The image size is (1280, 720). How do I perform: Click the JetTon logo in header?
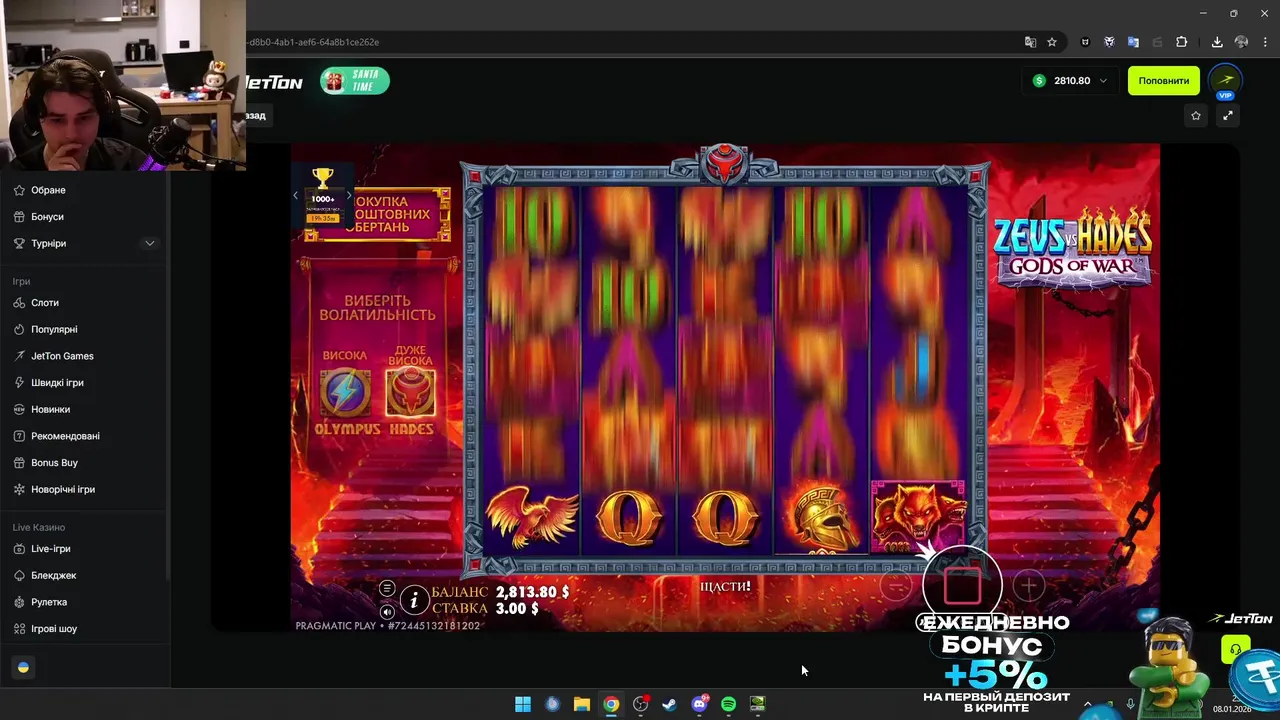(x=272, y=82)
